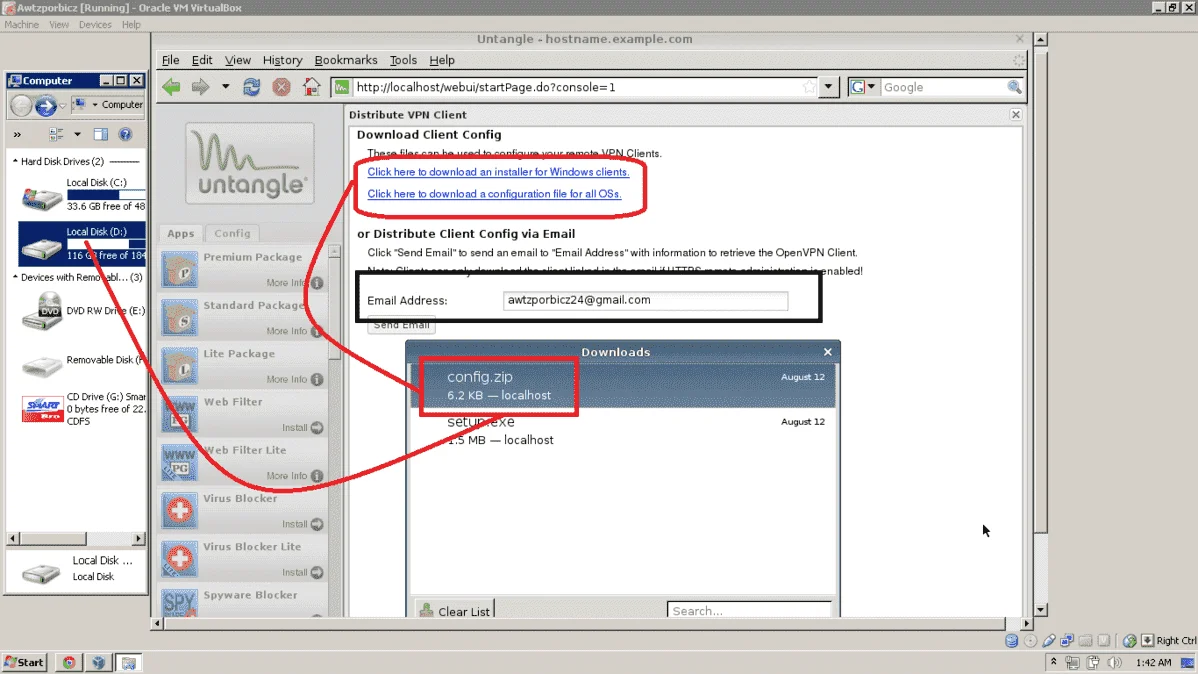Viewport: 1198px width, 674px height.
Task: Click VirtualBox USB status icon
Action: click(x=1048, y=641)
